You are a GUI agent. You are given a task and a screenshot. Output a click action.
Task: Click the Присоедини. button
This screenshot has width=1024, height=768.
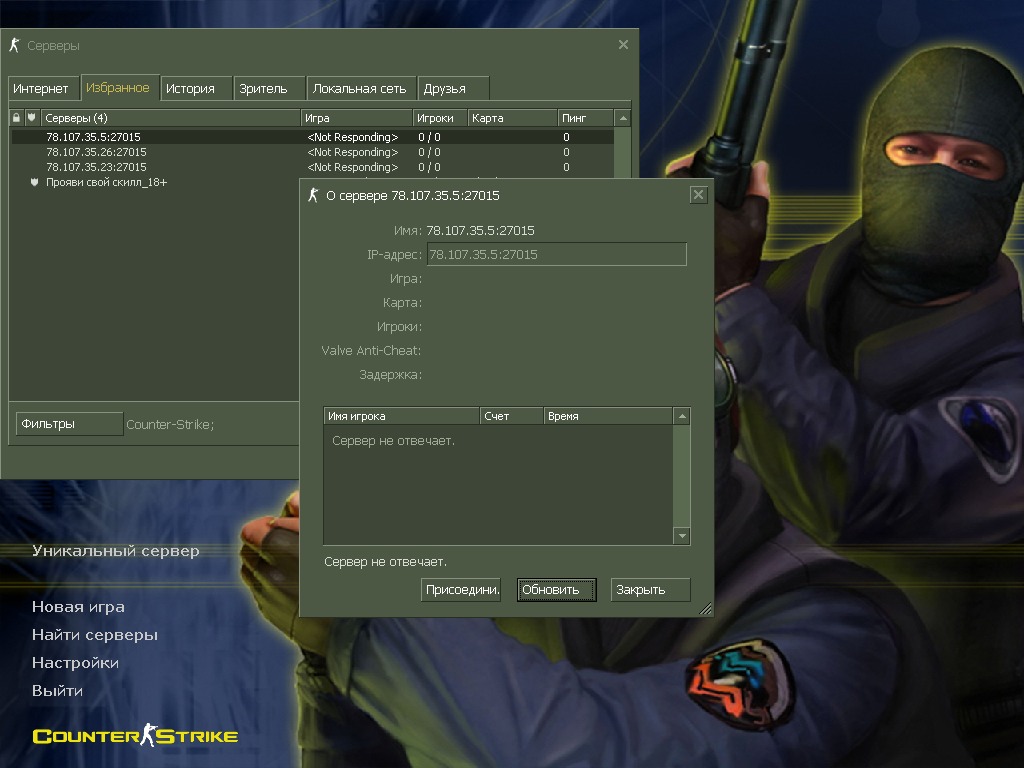click(x=461, y=590)
